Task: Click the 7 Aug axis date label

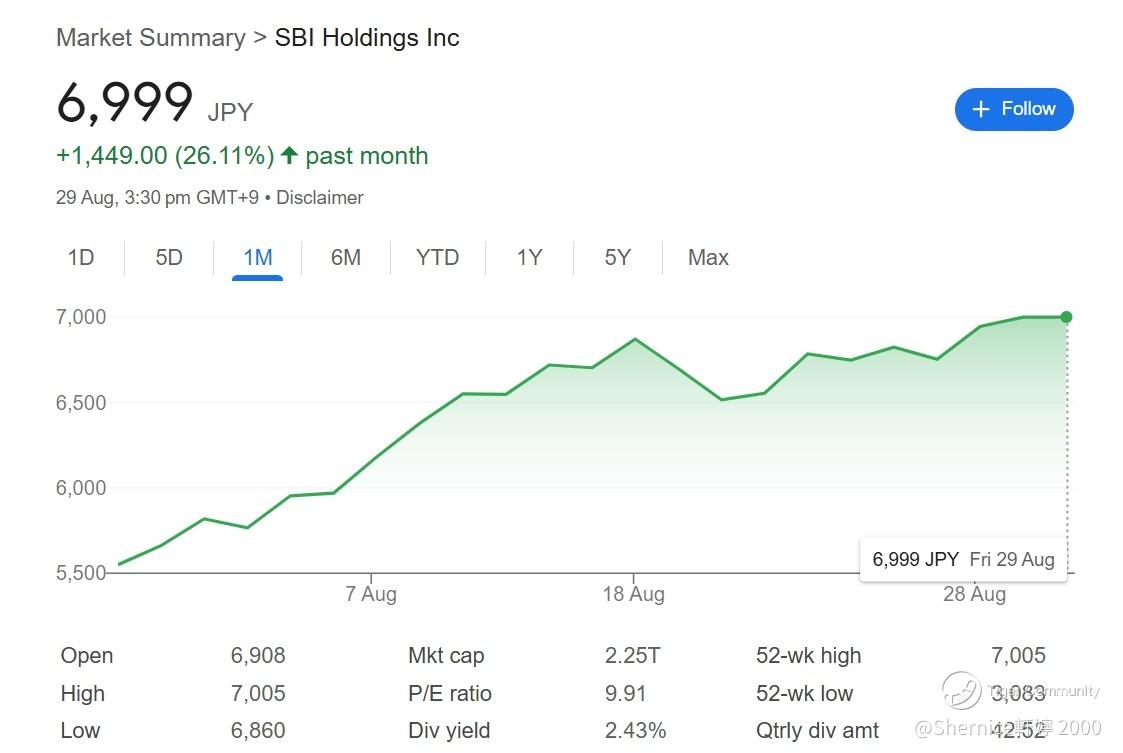Action: (x=371, y=594)
